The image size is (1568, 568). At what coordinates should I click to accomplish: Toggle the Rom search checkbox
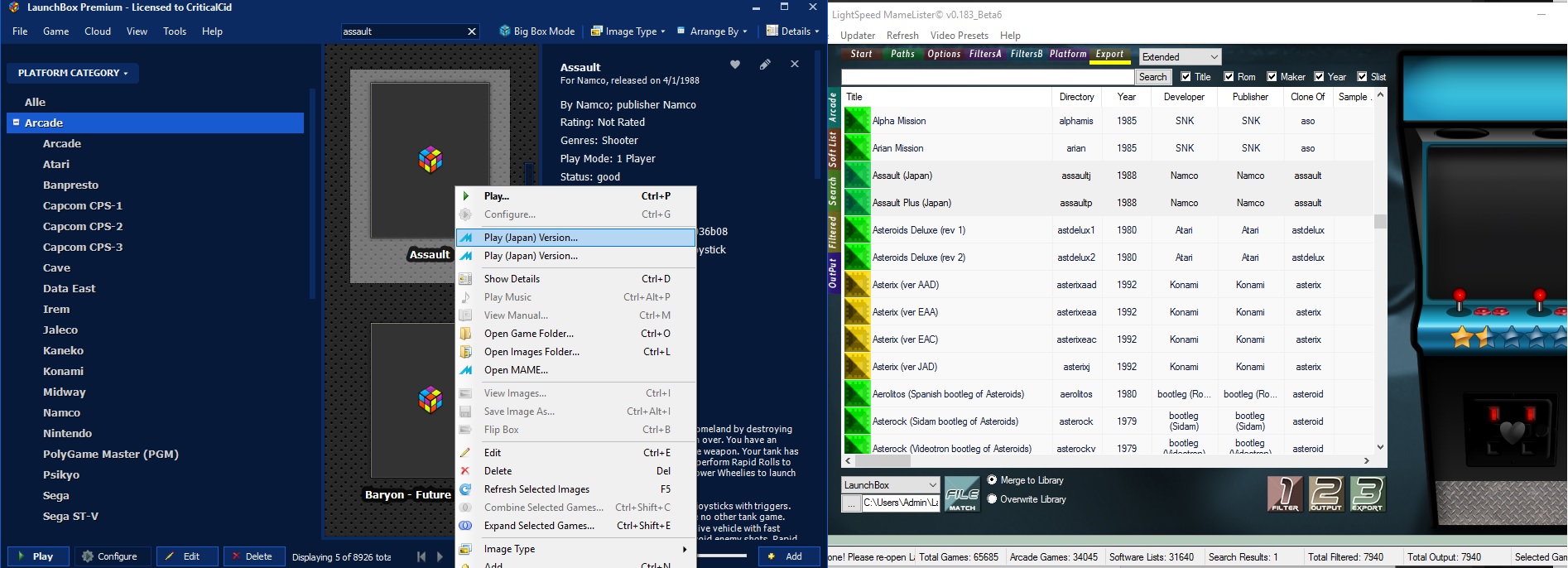[1229, 77]
